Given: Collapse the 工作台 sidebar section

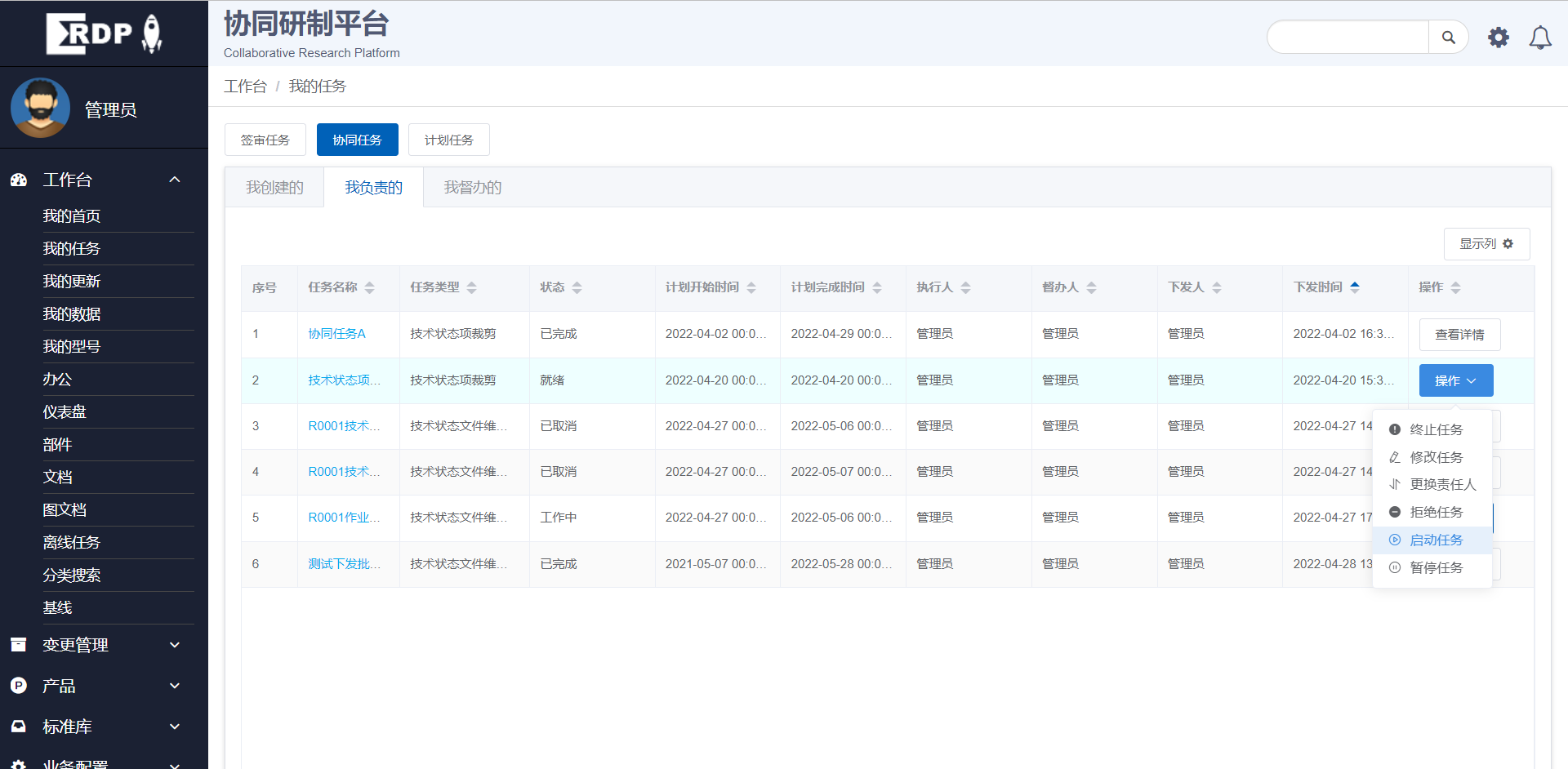Looking at the screenshot, I should pyautogui.click(x=174, y=180).
